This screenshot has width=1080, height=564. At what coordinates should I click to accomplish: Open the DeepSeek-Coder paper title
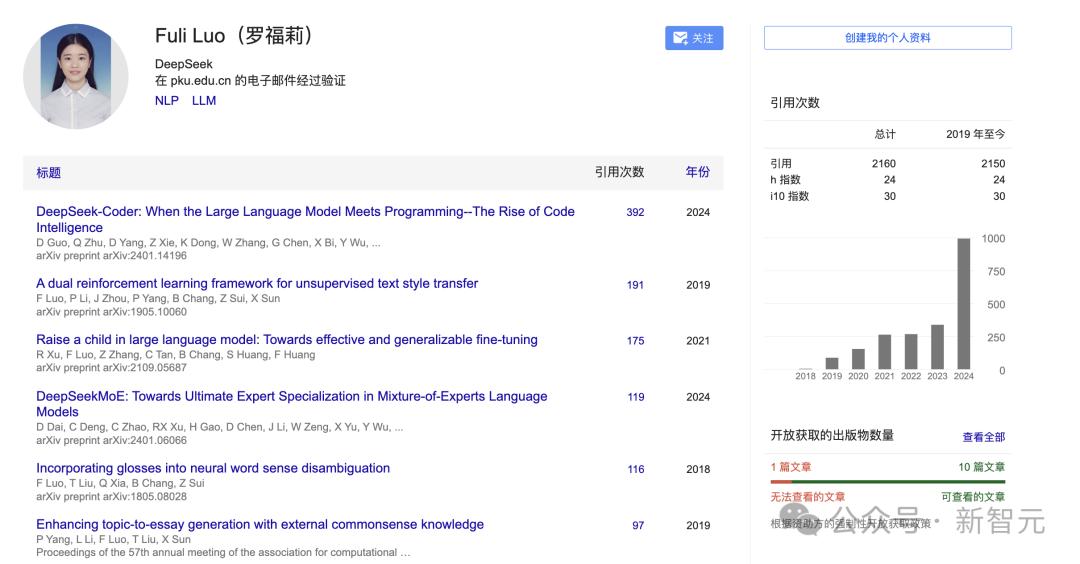pyautogui.click(x=305, y=212)
